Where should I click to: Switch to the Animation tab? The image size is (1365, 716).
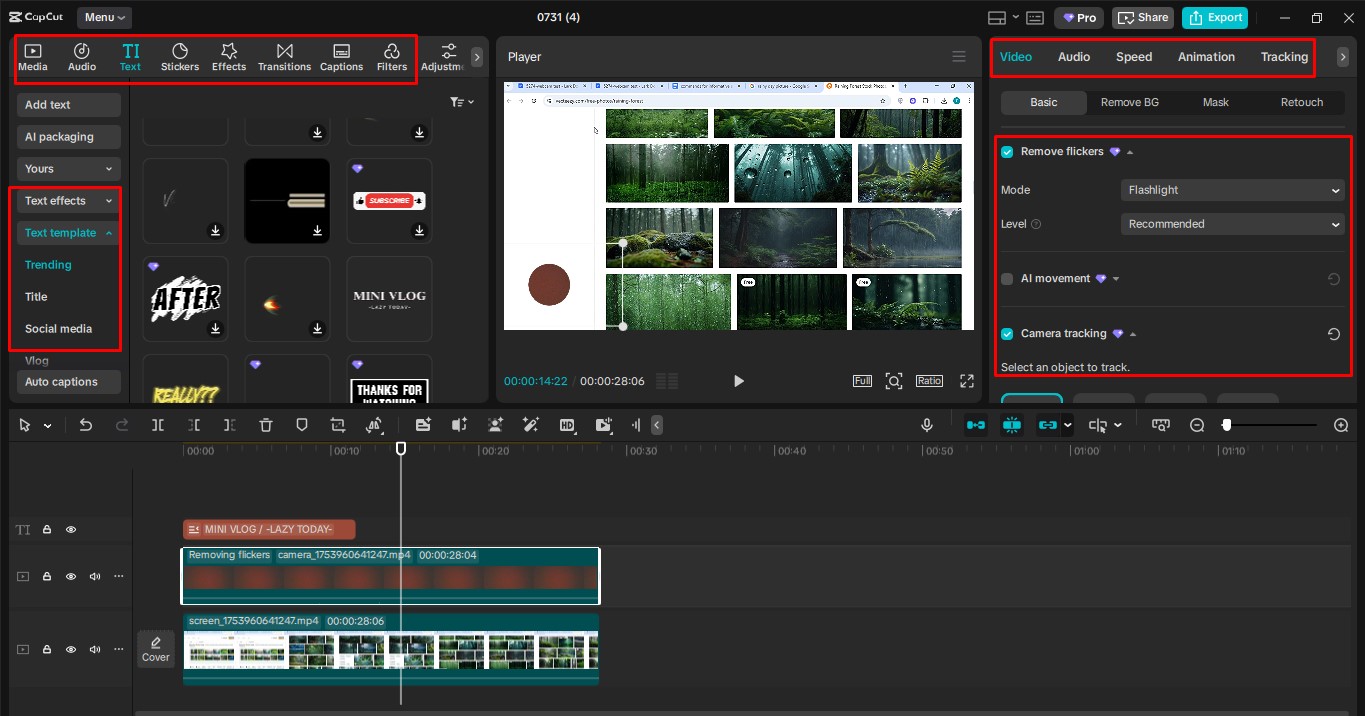click(1206, 57)
